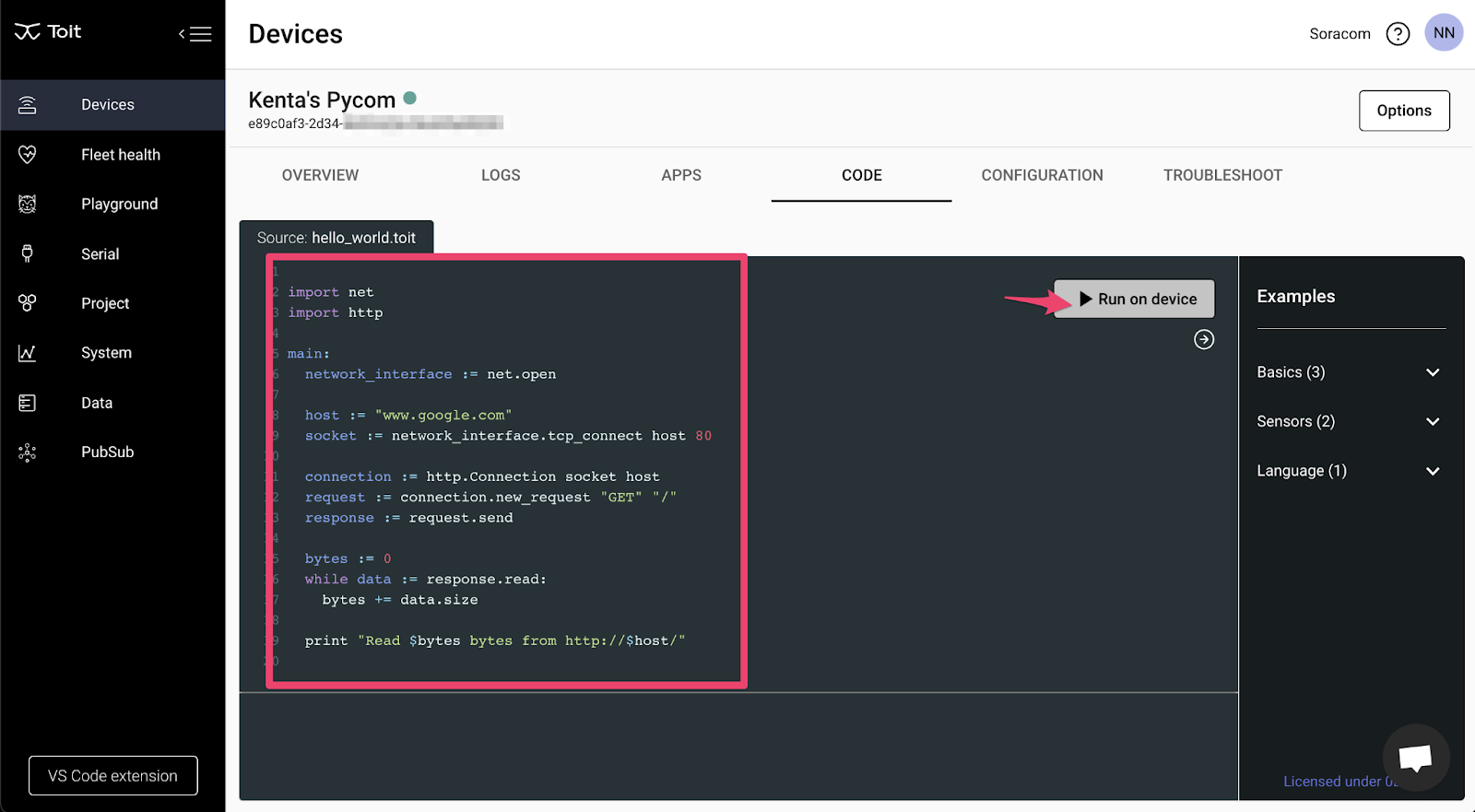Open the PubSub icon in the sidebar
1475x812 pixels.
[x=28, y=453]
